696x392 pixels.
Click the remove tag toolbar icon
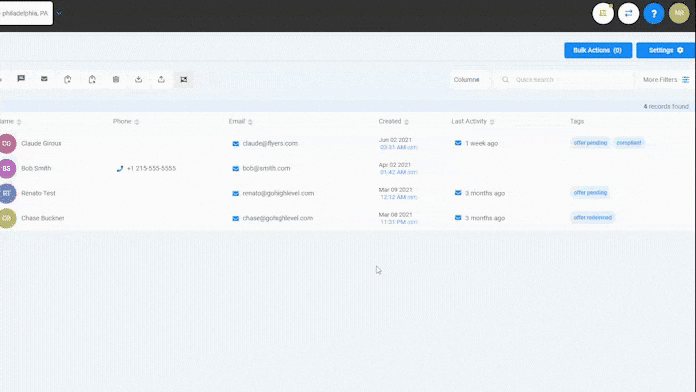[x=92, y=79]
